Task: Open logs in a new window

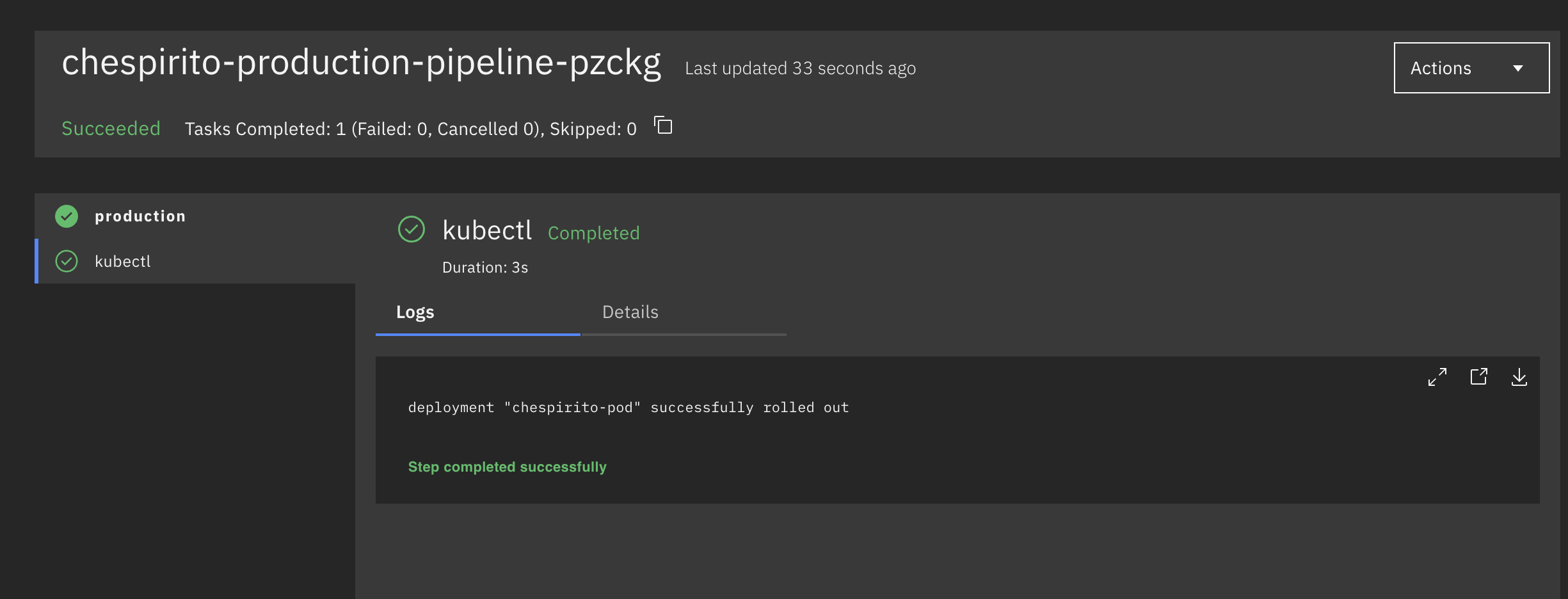Action: coord(1478,377)
